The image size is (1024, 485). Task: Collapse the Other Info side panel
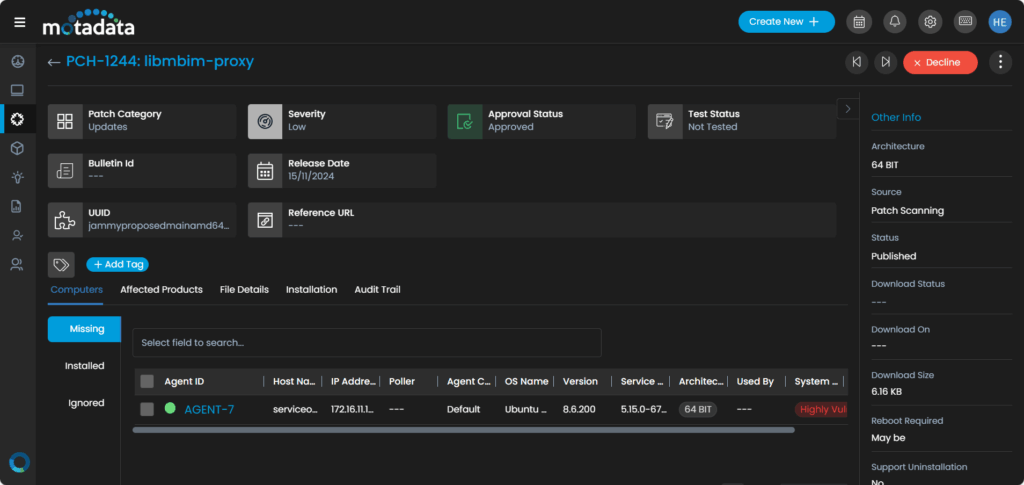[x=848, y=108]
